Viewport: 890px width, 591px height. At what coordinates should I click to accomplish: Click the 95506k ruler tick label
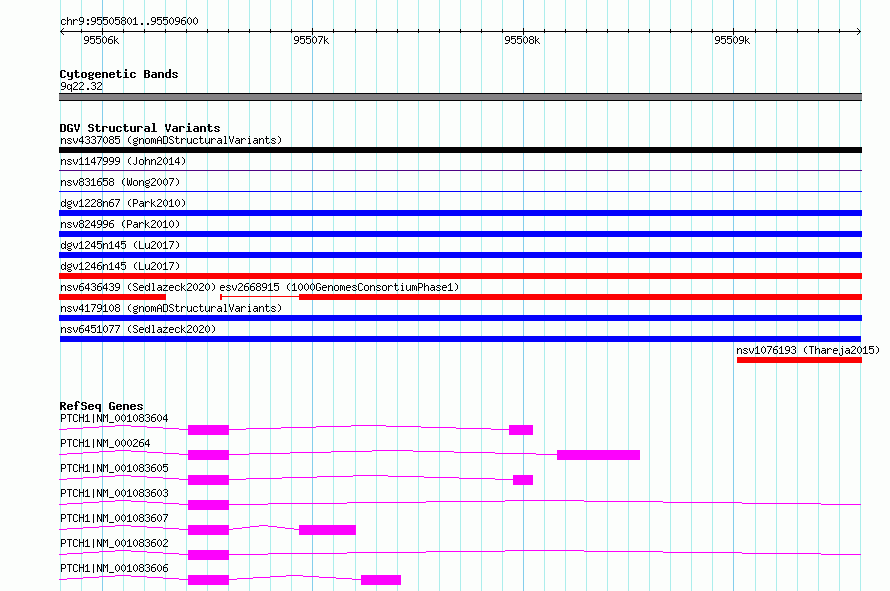(x=101, y=40)
